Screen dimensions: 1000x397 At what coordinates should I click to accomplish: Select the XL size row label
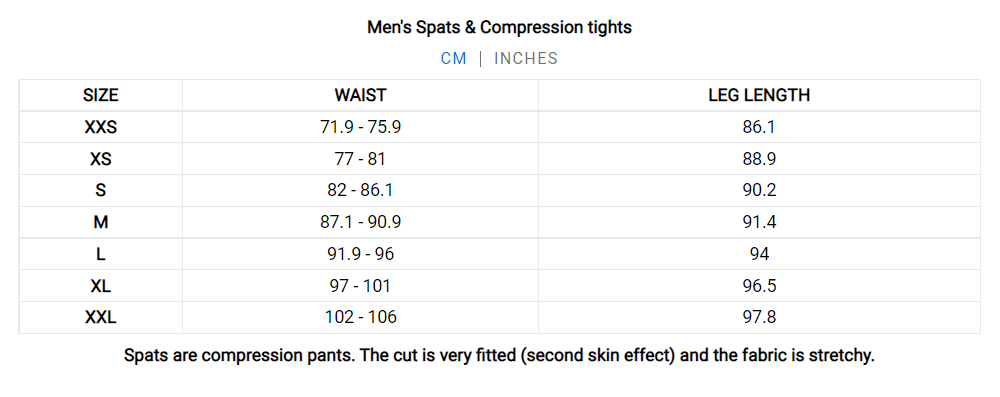(101, 286)
